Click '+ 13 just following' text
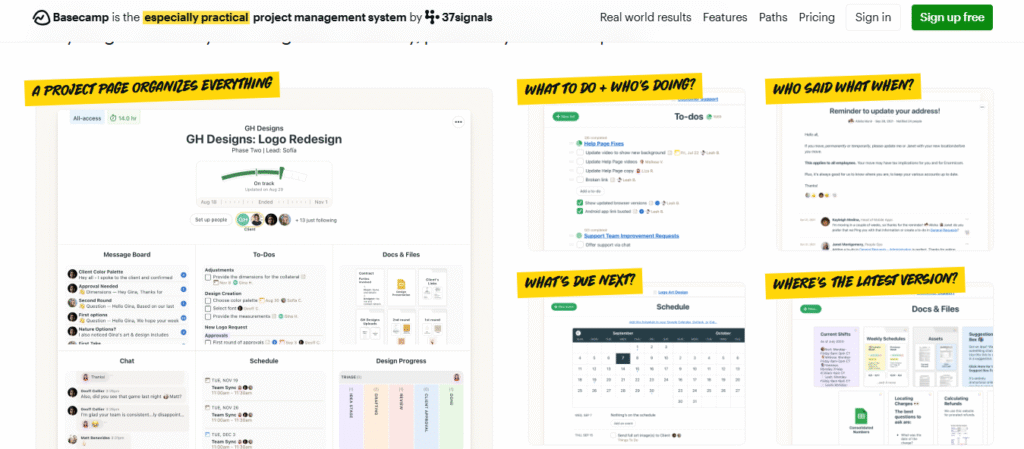1024x449 pixels. pyautogui.click(x=316, y=221)
